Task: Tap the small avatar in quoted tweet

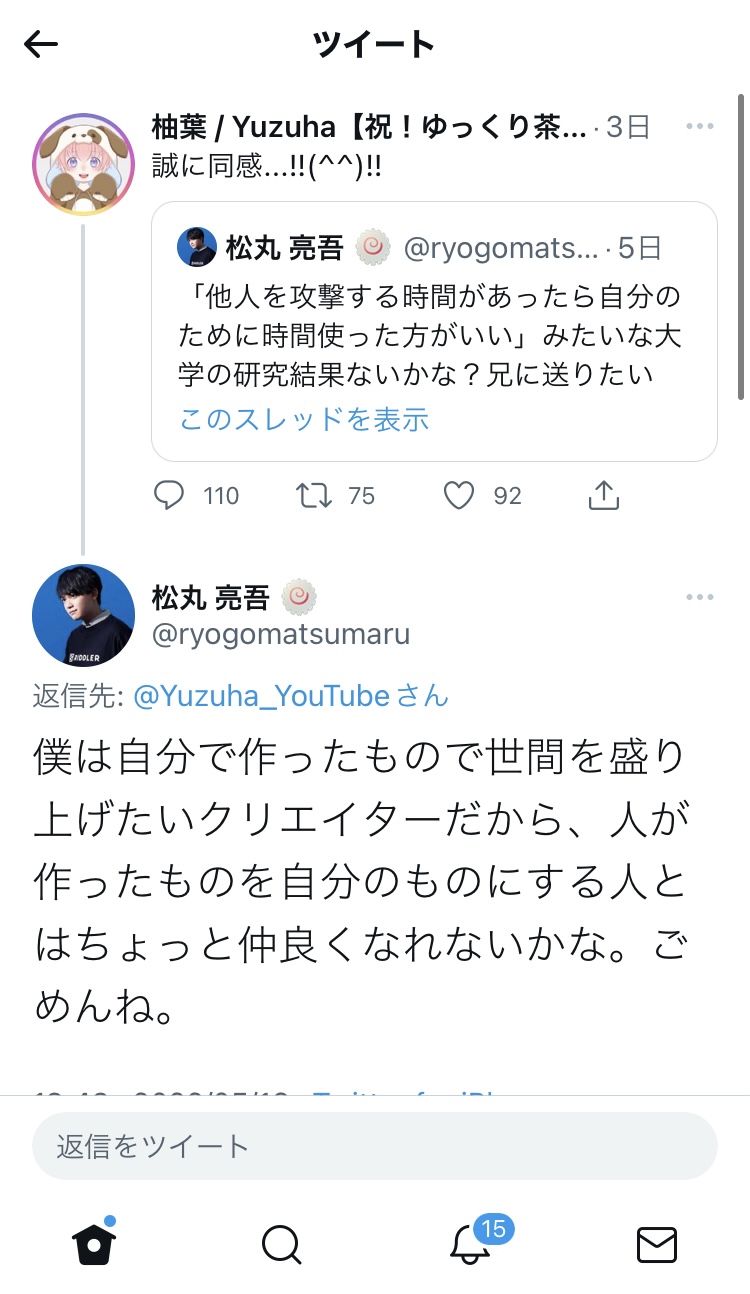Action: click(197, 247)
